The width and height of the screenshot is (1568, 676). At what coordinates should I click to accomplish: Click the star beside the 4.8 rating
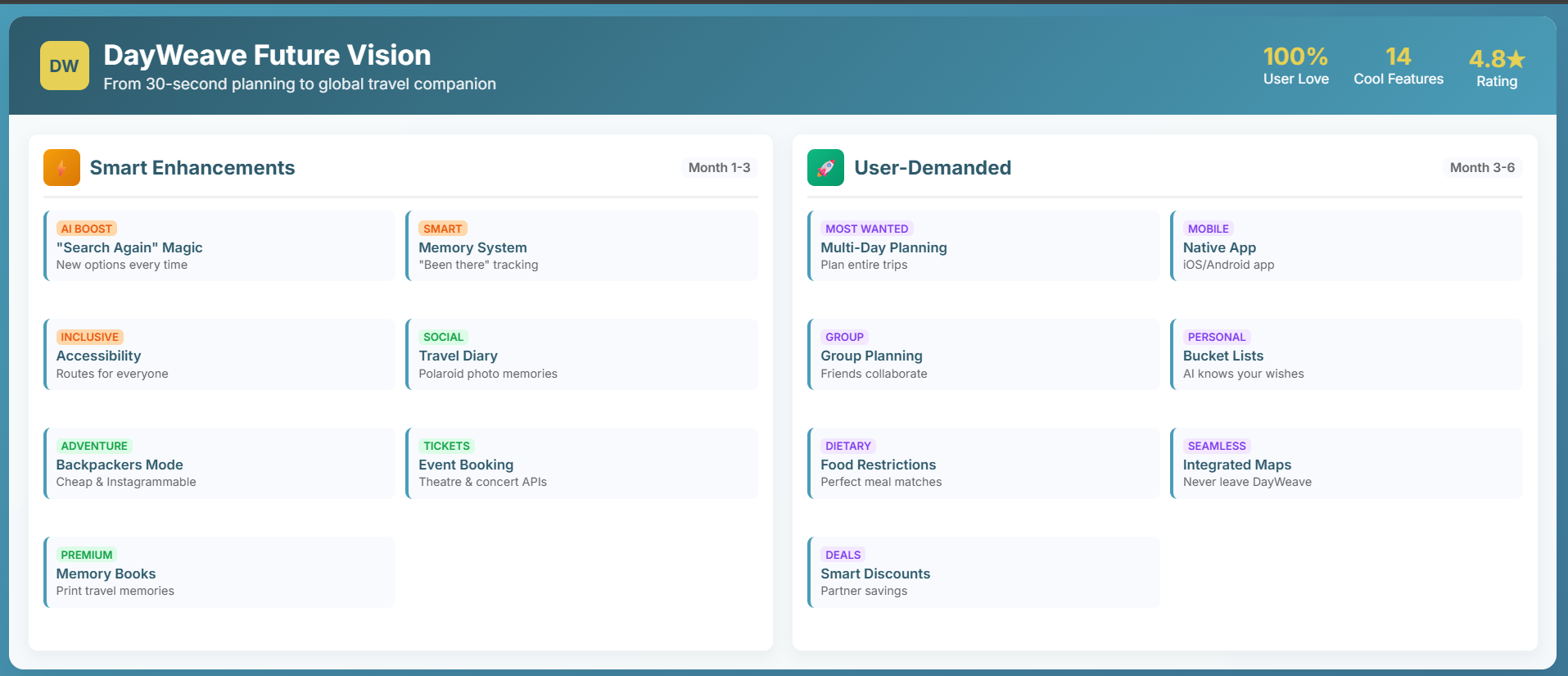coord(1516,59)
